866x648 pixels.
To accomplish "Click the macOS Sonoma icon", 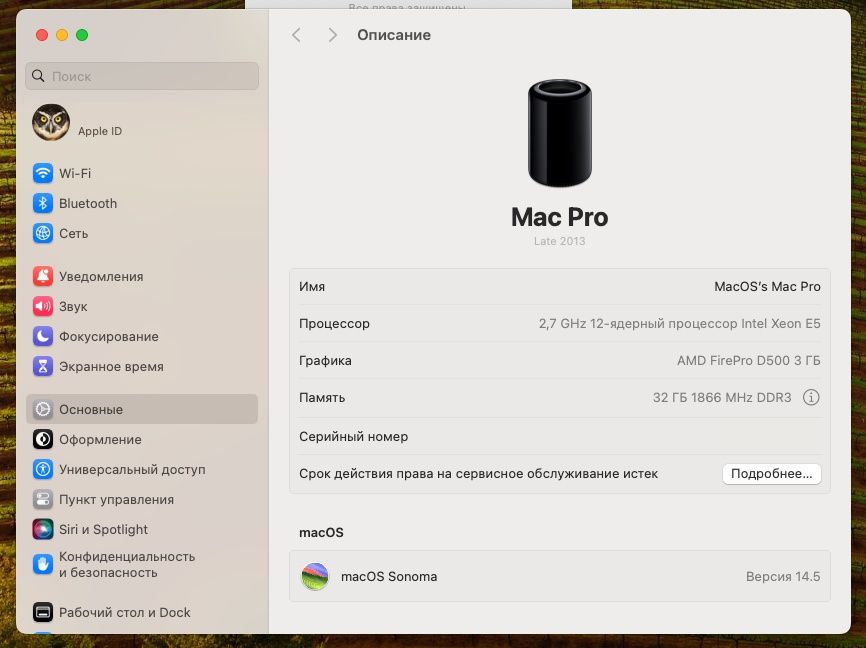I will pyautogui.click(x=315, y=576).
